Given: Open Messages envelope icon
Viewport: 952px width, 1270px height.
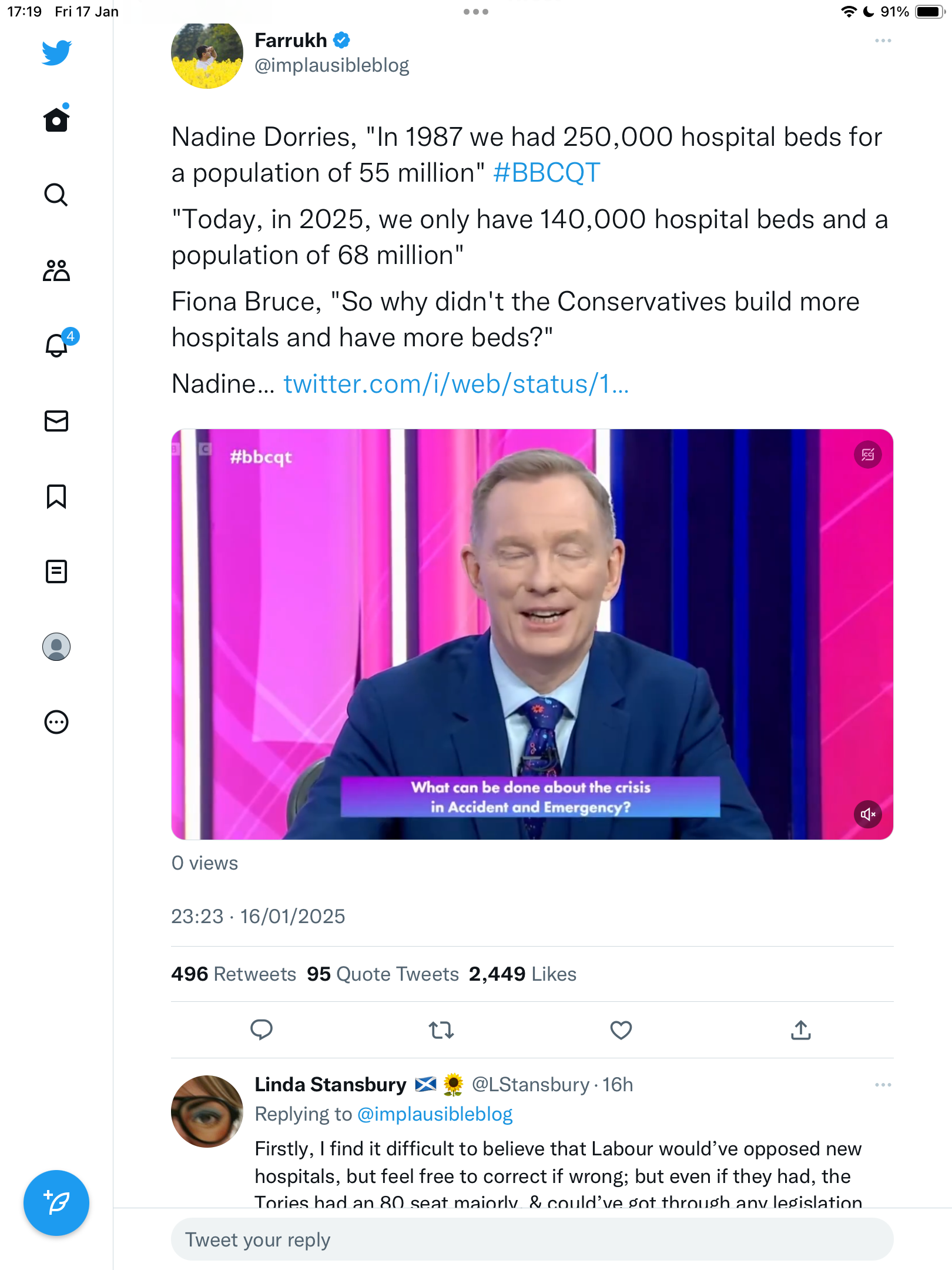Looking at the screenshot, I should click(56, 421).
